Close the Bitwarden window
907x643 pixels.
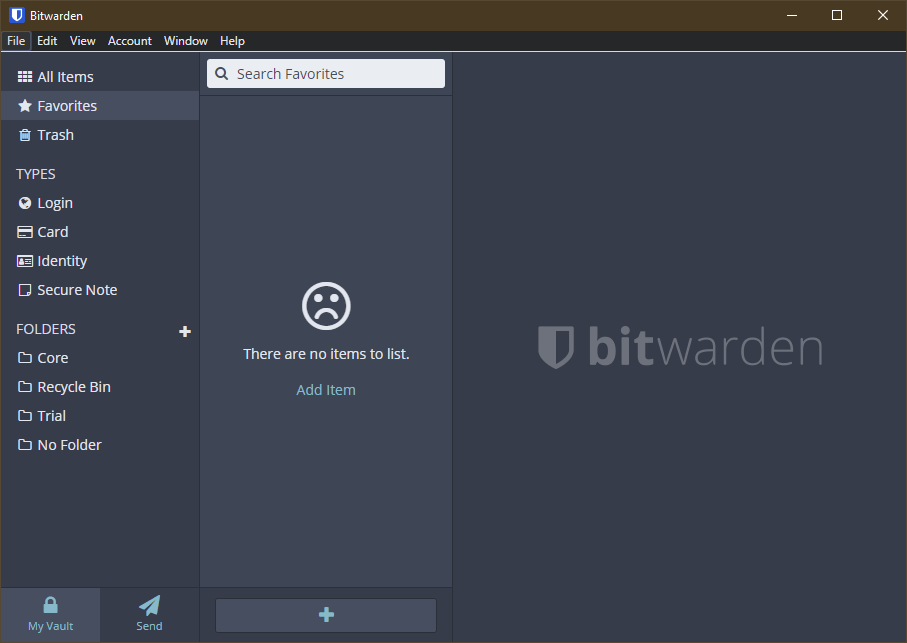pyautogui.click(x=883, y=15)
